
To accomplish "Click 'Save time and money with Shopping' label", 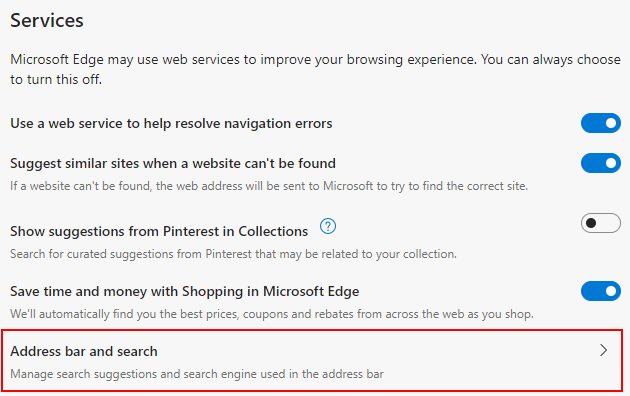I will pos(184,291).
